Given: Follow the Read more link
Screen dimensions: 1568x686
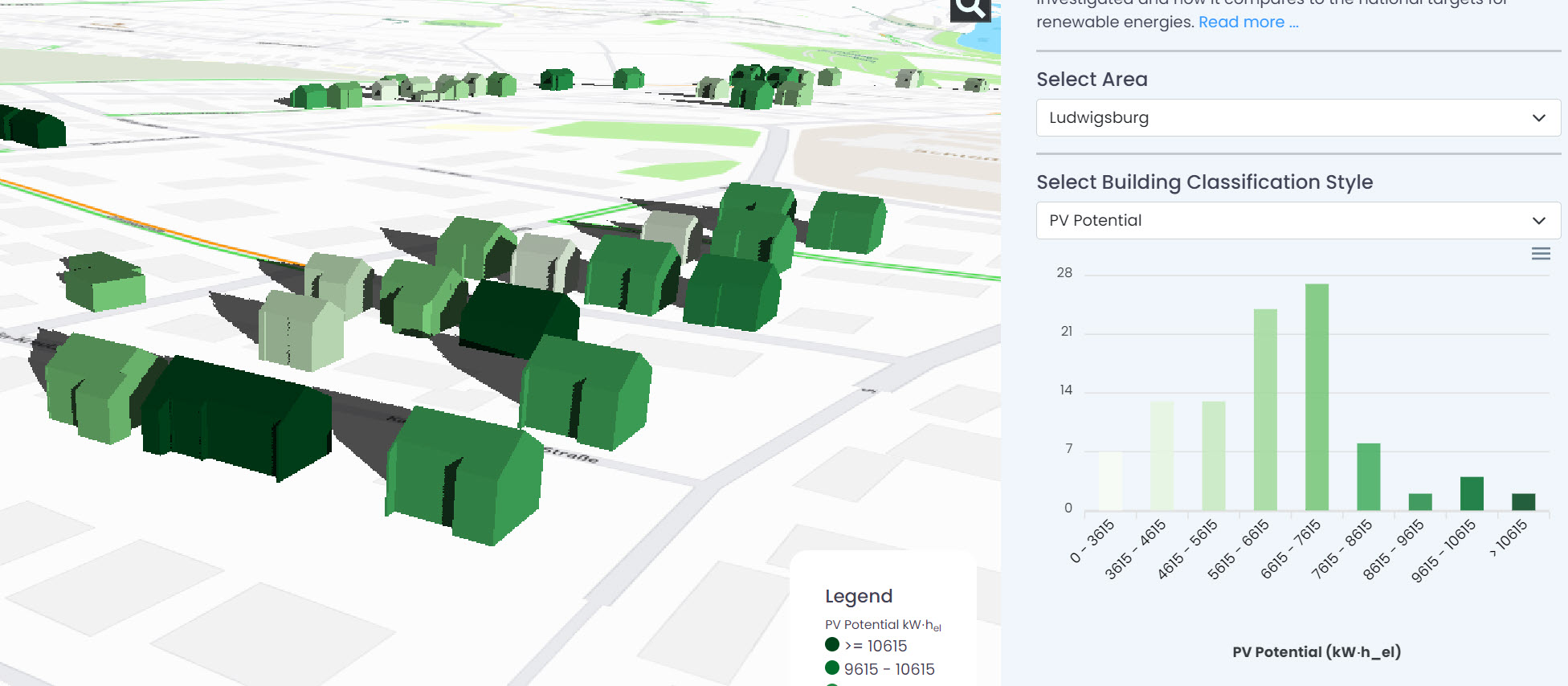Looking at the screenshot, I should click(1248, 22).
